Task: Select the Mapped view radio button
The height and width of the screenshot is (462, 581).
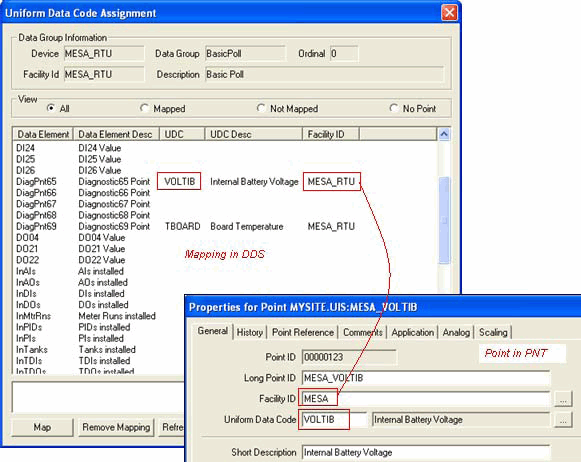Action: [145, 108]
